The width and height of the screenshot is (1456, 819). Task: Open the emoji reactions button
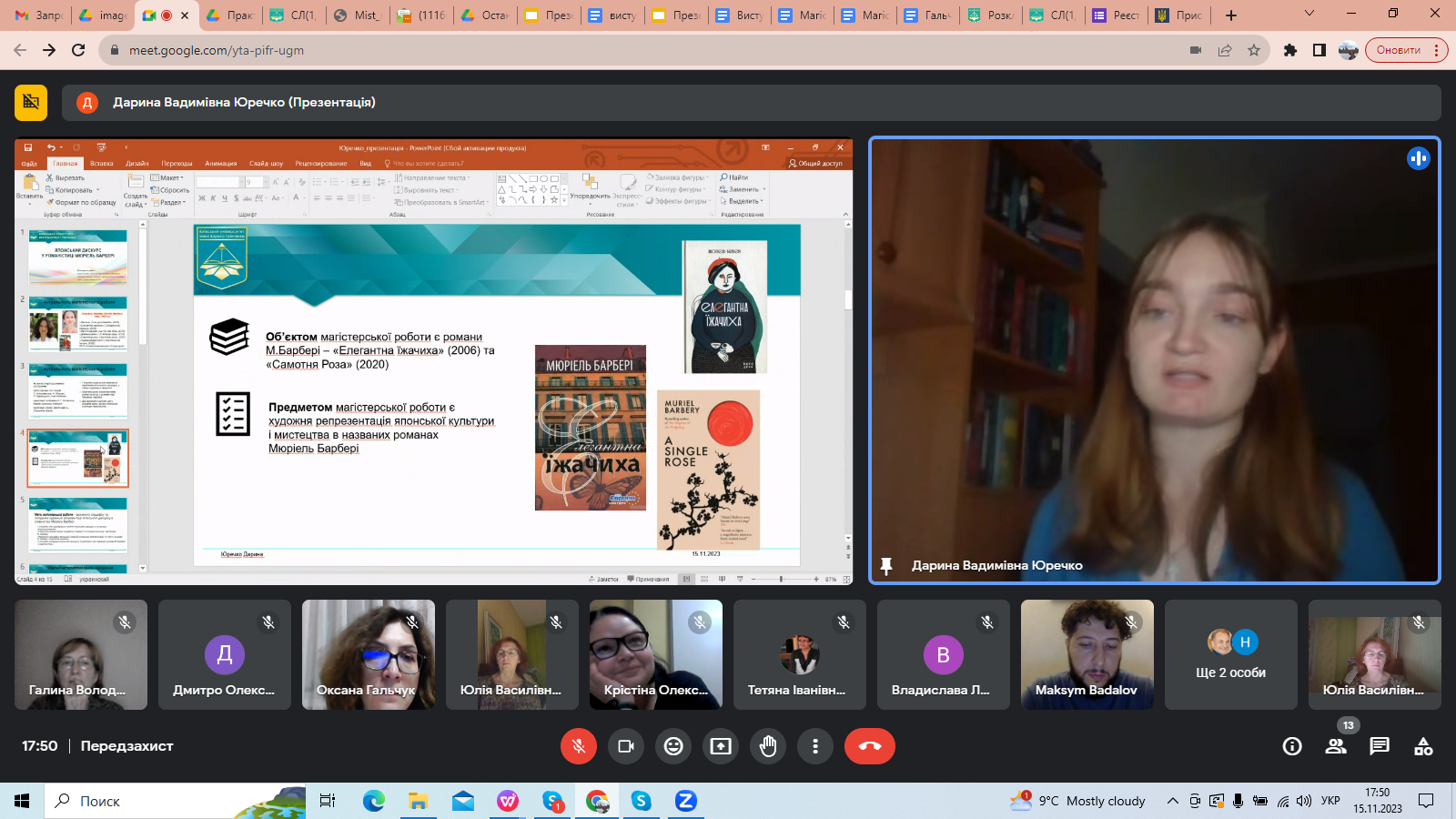[x=673, y=746]
